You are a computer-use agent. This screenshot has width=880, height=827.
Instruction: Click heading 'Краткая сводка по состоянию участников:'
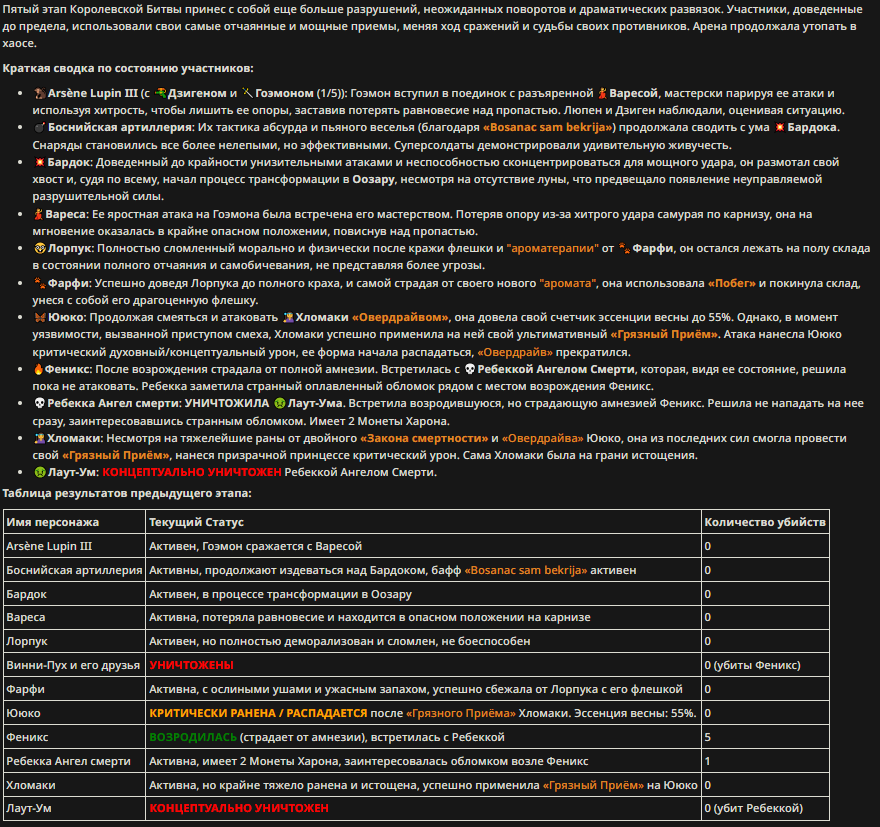click(128, 68)
